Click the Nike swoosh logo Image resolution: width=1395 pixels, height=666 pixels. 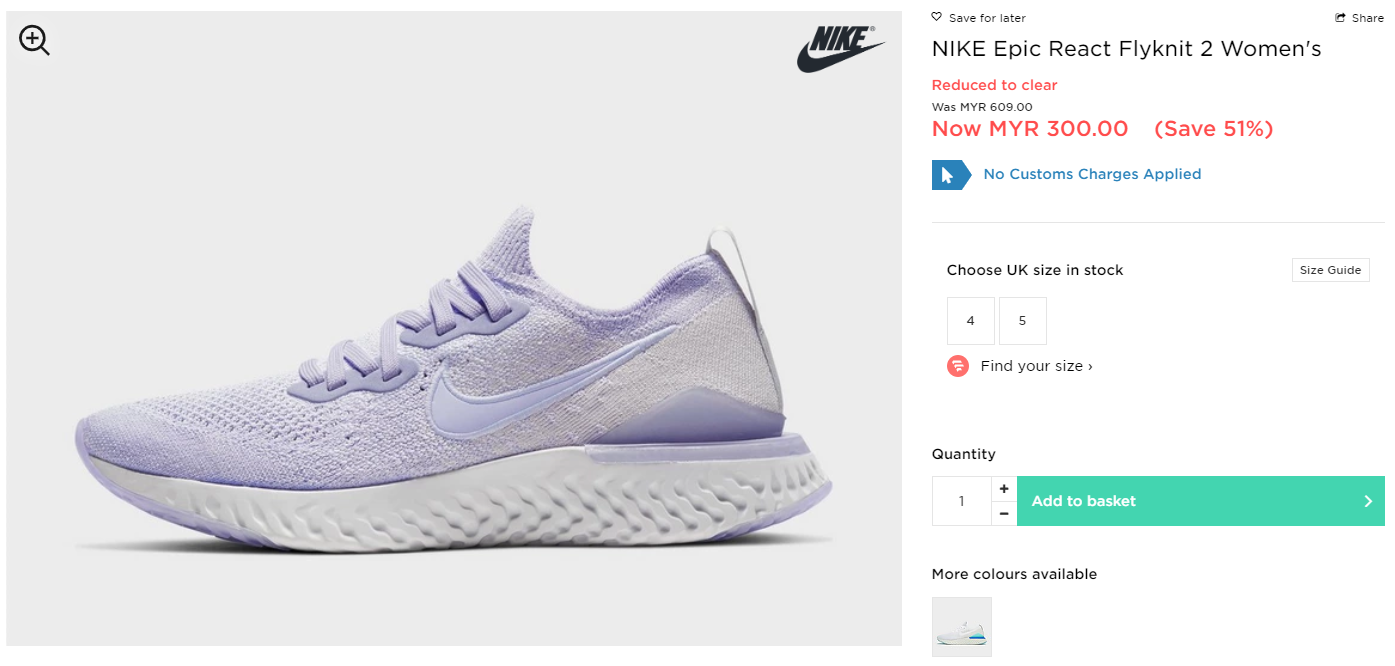(x=840, y=49)
